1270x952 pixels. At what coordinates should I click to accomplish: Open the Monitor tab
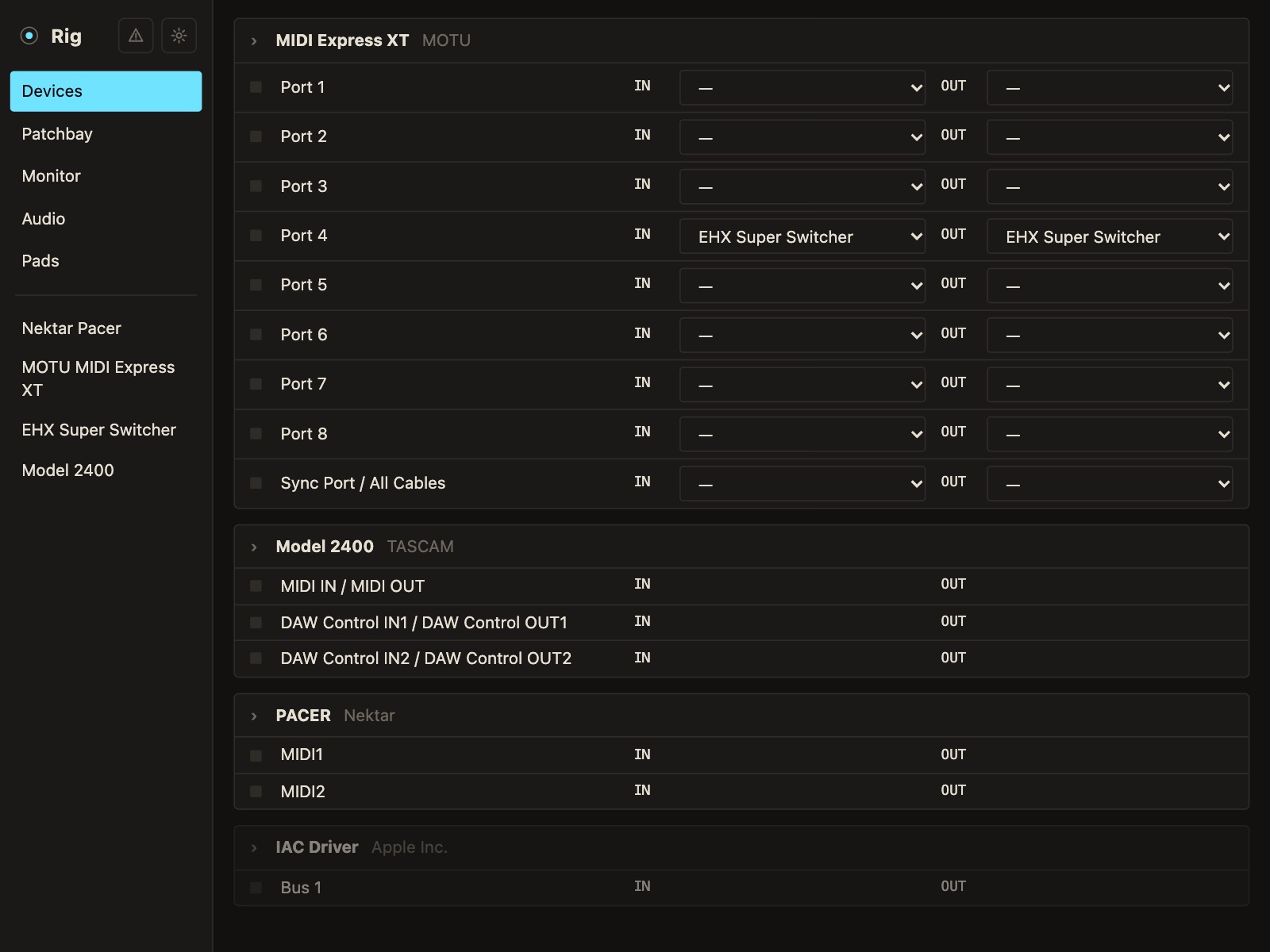point(106,176)
